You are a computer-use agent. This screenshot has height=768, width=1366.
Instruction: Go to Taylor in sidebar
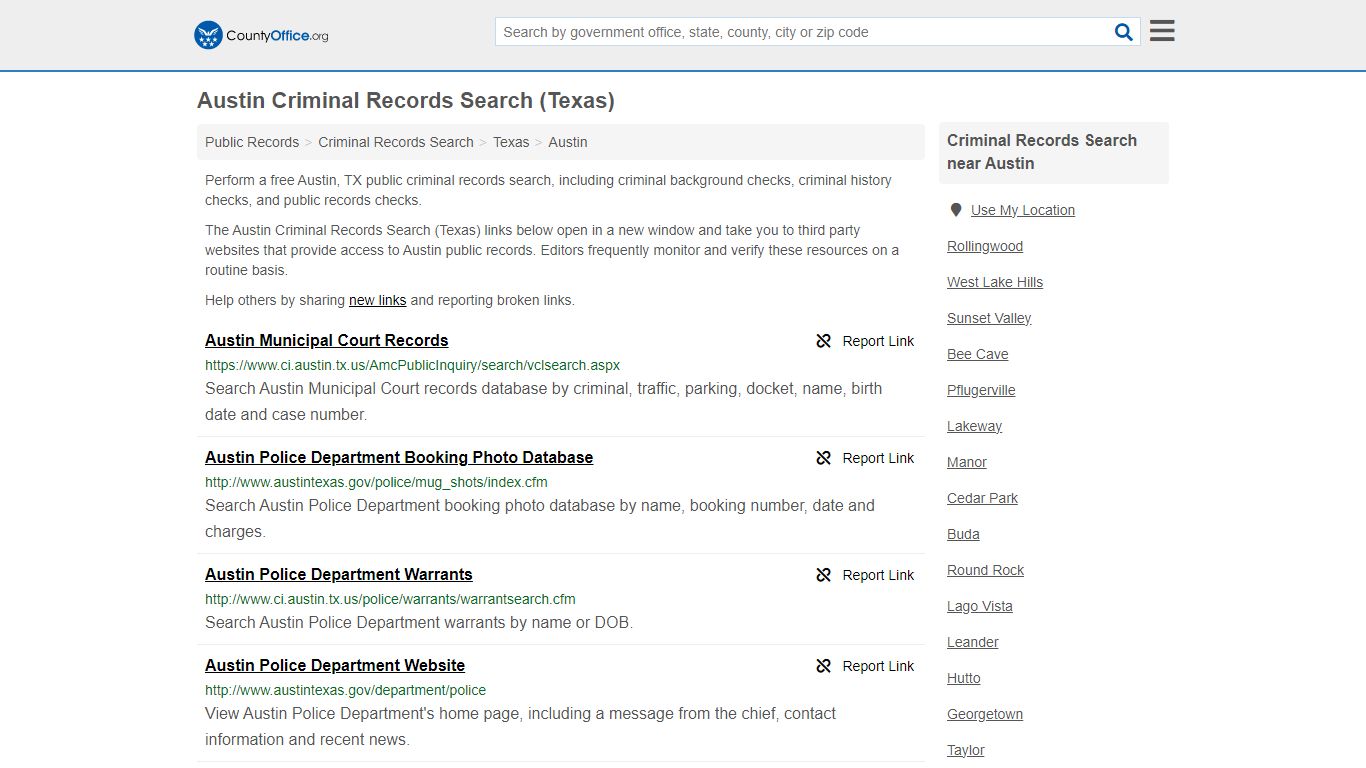pos(966,750)
